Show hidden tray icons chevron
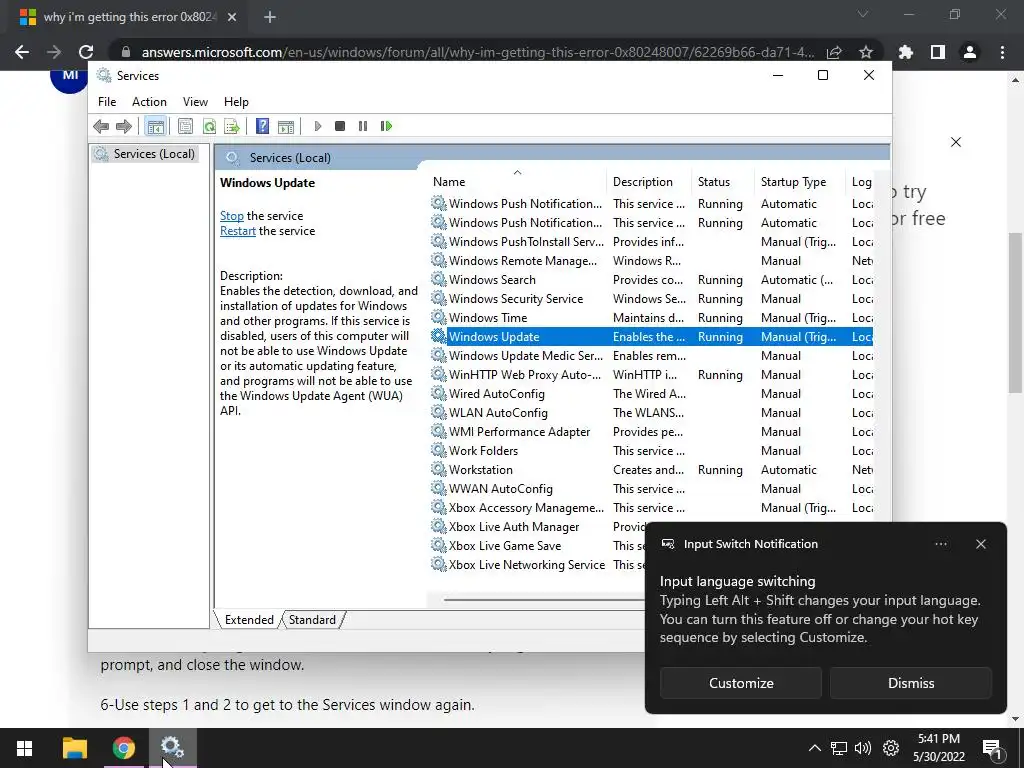Viewport: 1024px width, 768px height. [x=814, y=748]
